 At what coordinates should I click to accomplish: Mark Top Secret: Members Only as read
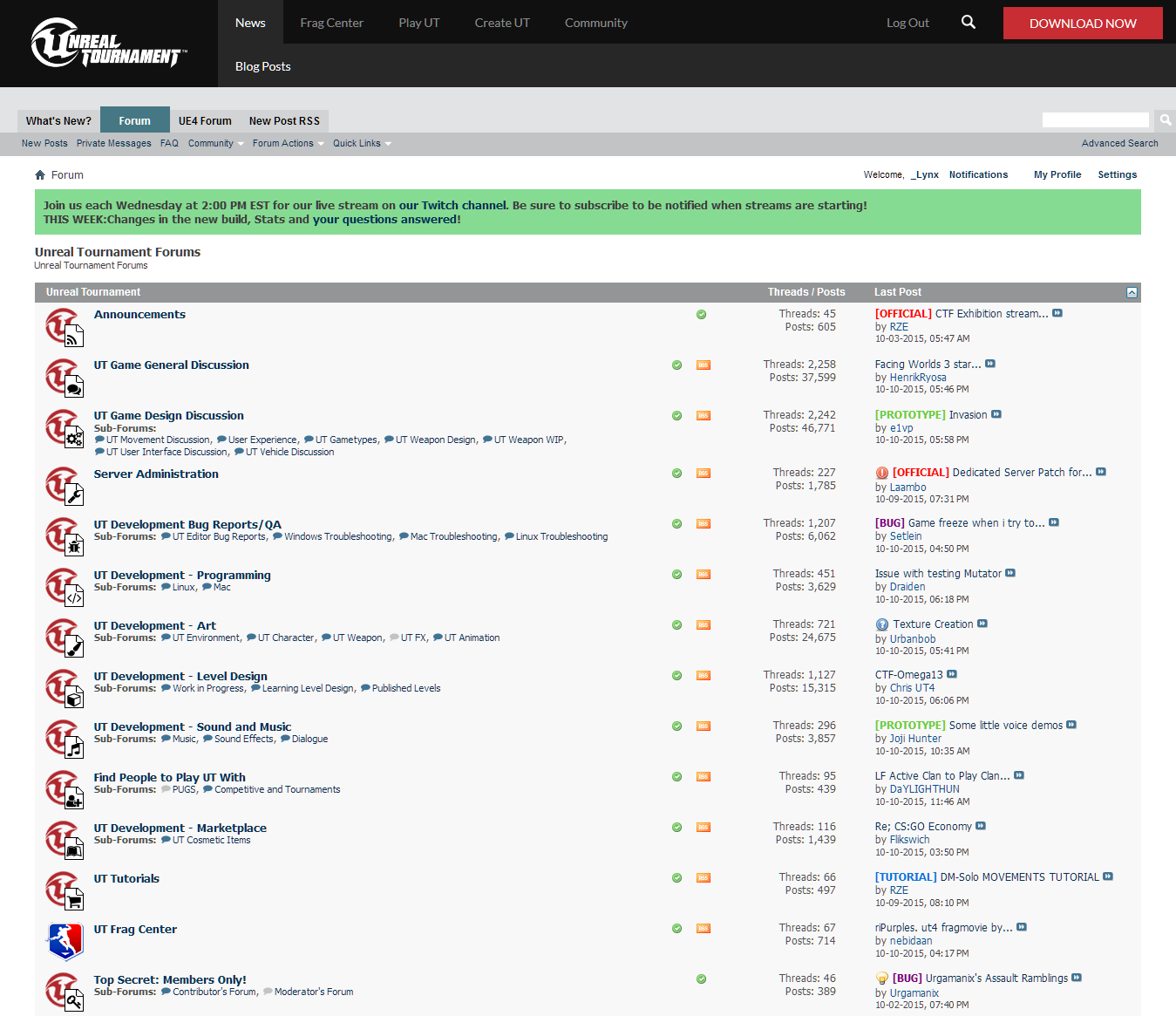[702, 979]
